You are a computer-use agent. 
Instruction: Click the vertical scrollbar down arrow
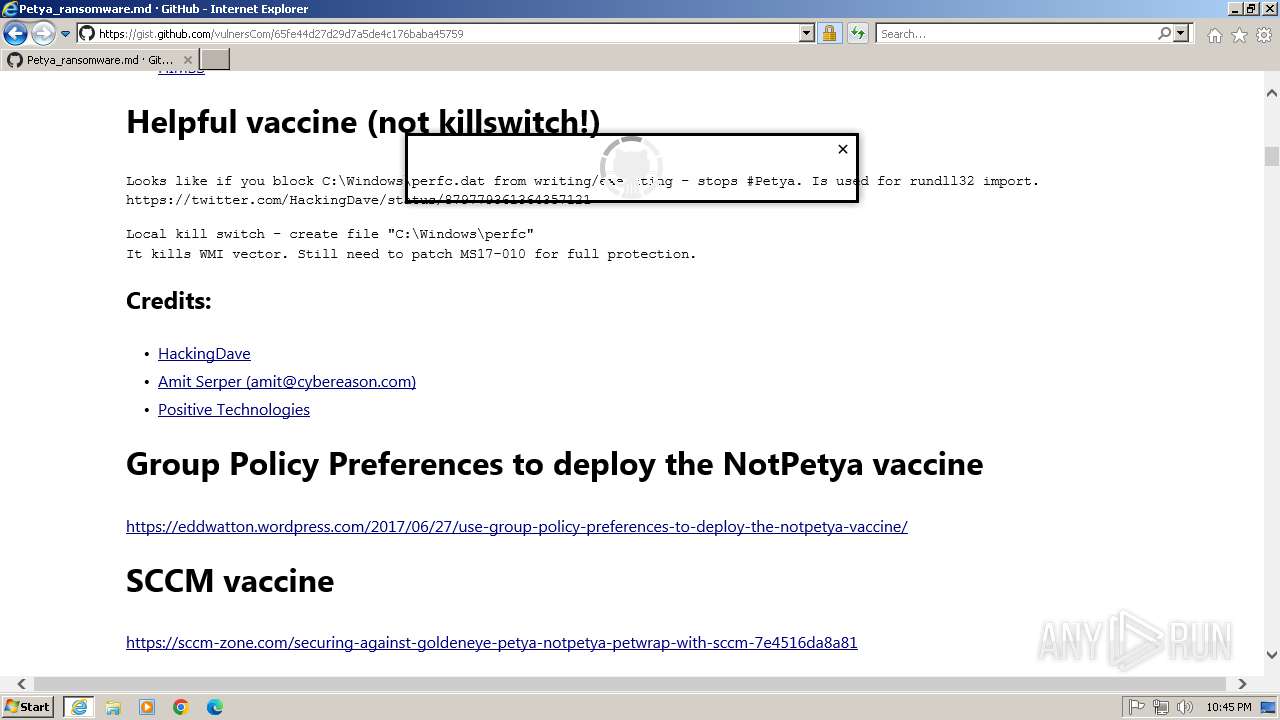click(1272, 655)
